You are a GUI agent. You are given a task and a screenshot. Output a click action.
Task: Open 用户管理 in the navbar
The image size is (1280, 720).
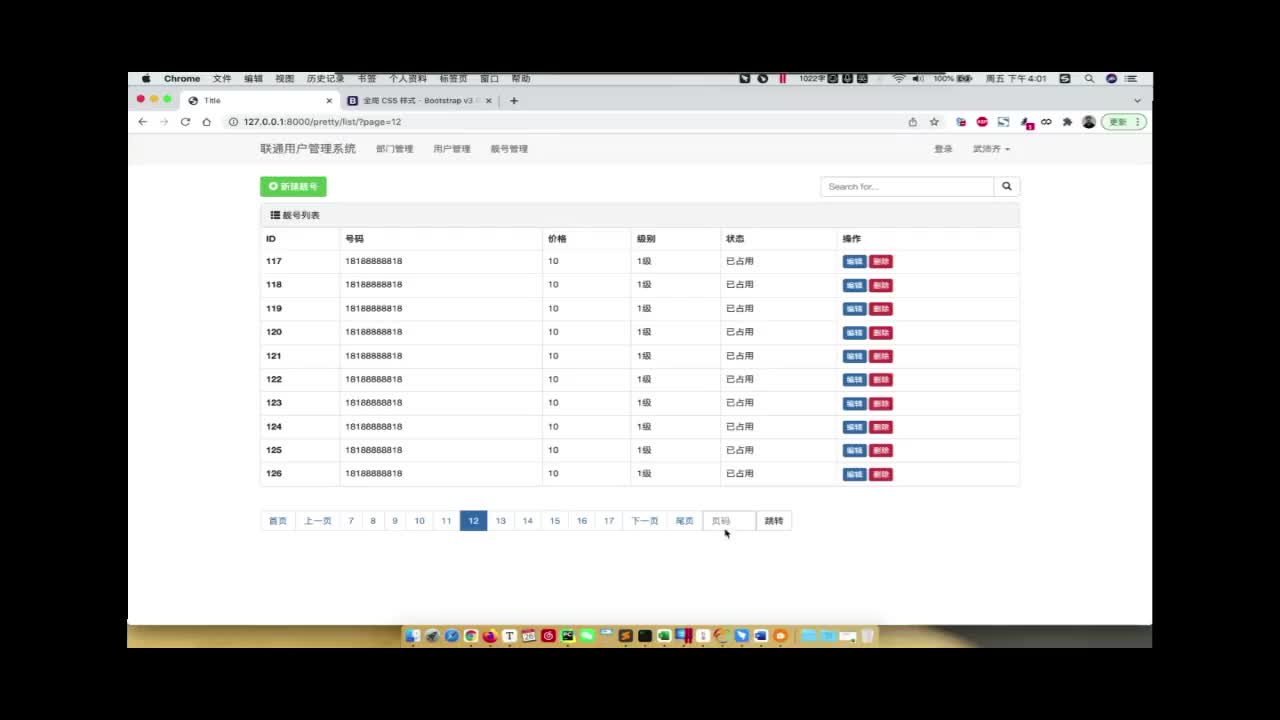click(x=452, y=149)
